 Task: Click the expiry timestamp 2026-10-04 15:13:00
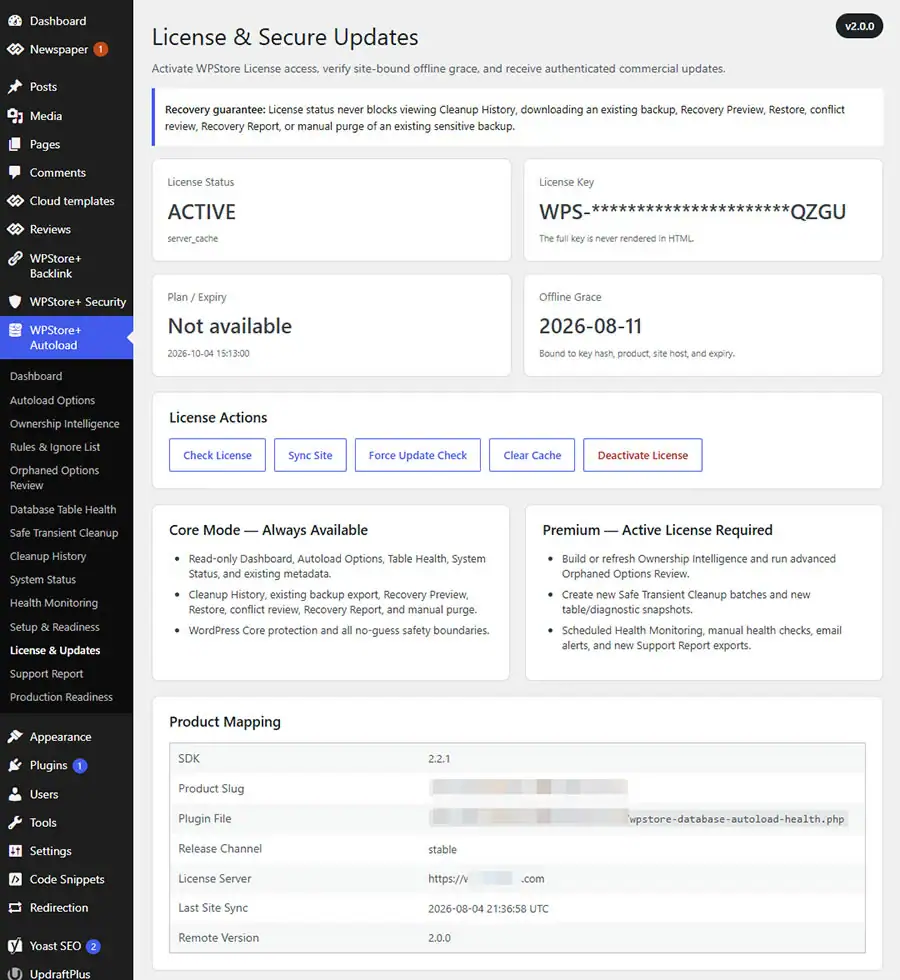tap(208, 354)
